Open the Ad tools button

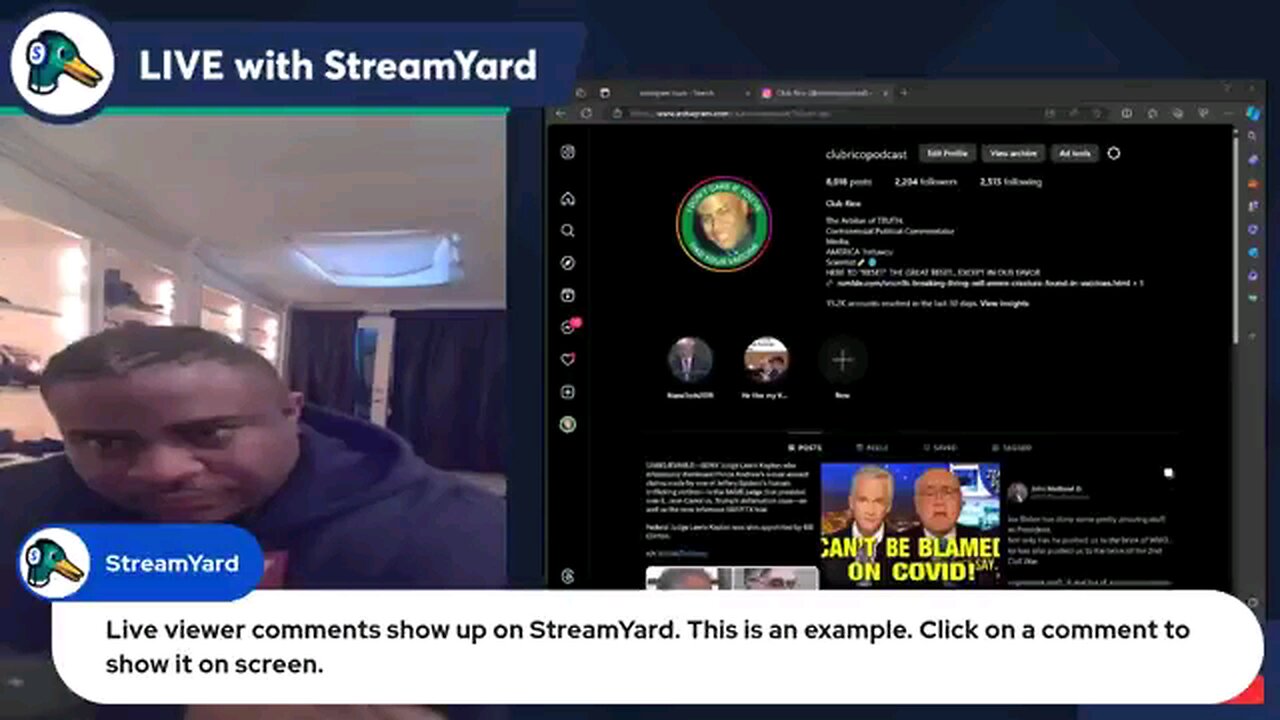pyautogui.click(x=1074, y=153)
